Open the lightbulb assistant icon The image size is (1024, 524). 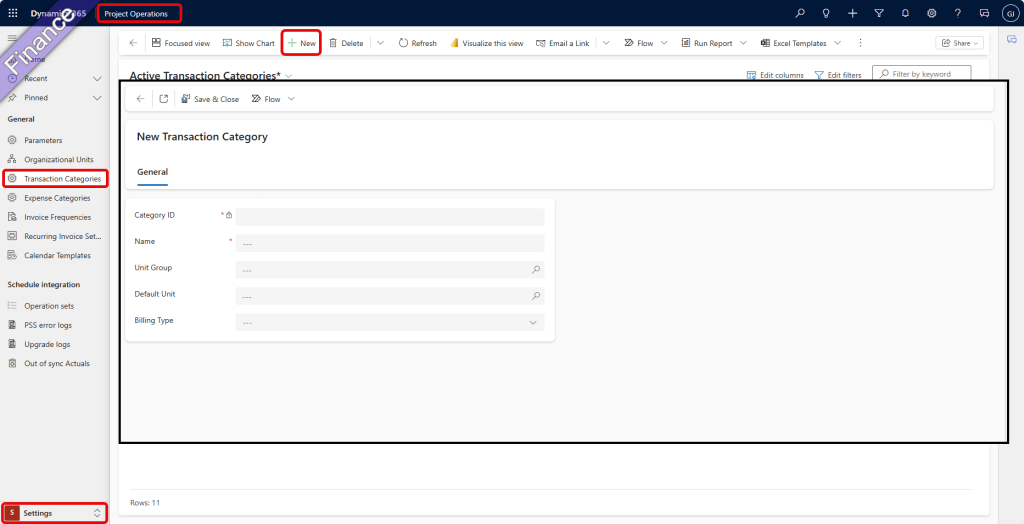coord(826,13)
